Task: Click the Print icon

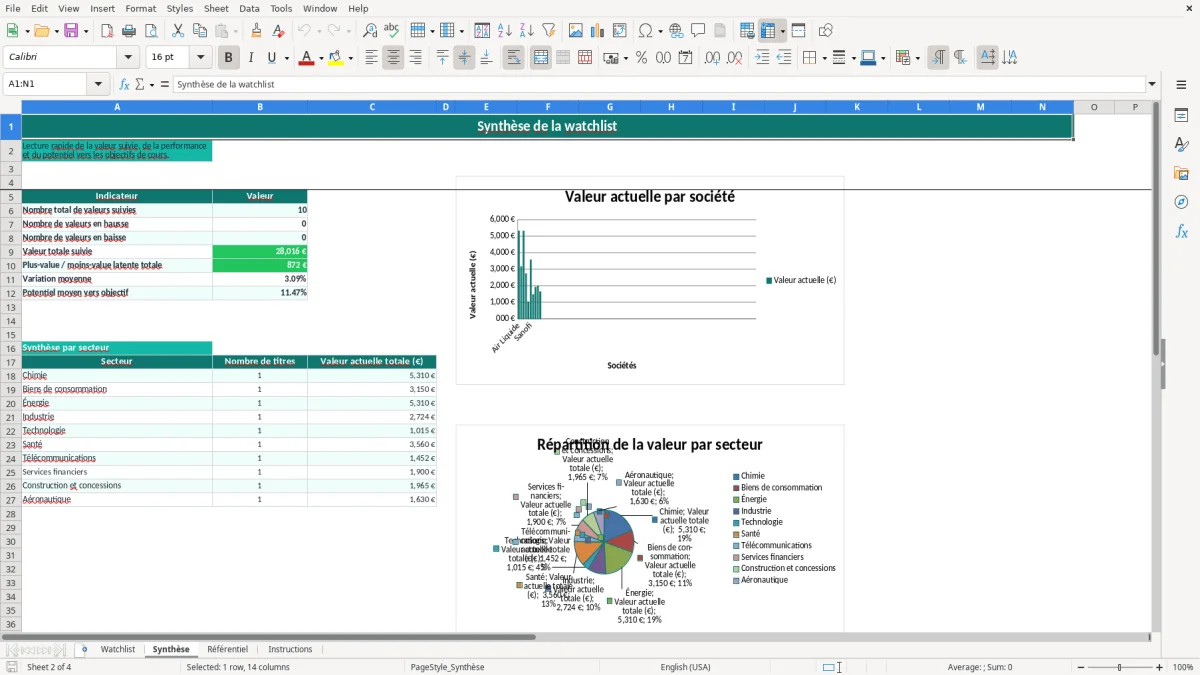Action: 129,31
